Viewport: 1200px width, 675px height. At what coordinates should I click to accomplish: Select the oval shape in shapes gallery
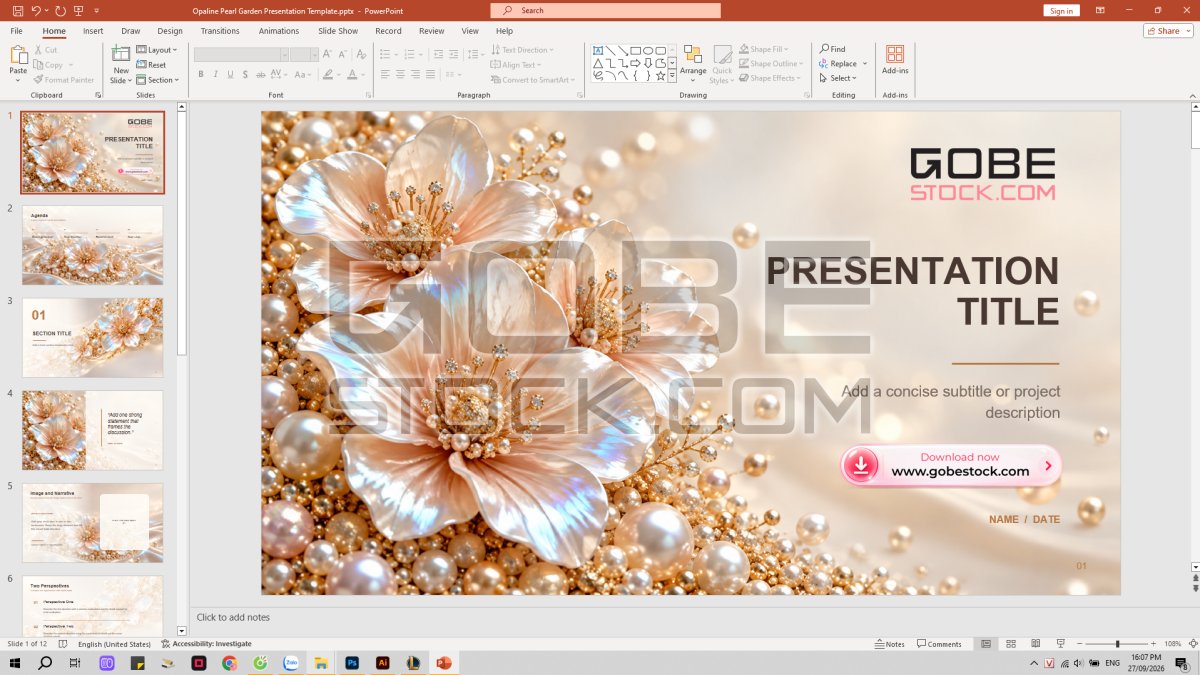pos(648,50)
